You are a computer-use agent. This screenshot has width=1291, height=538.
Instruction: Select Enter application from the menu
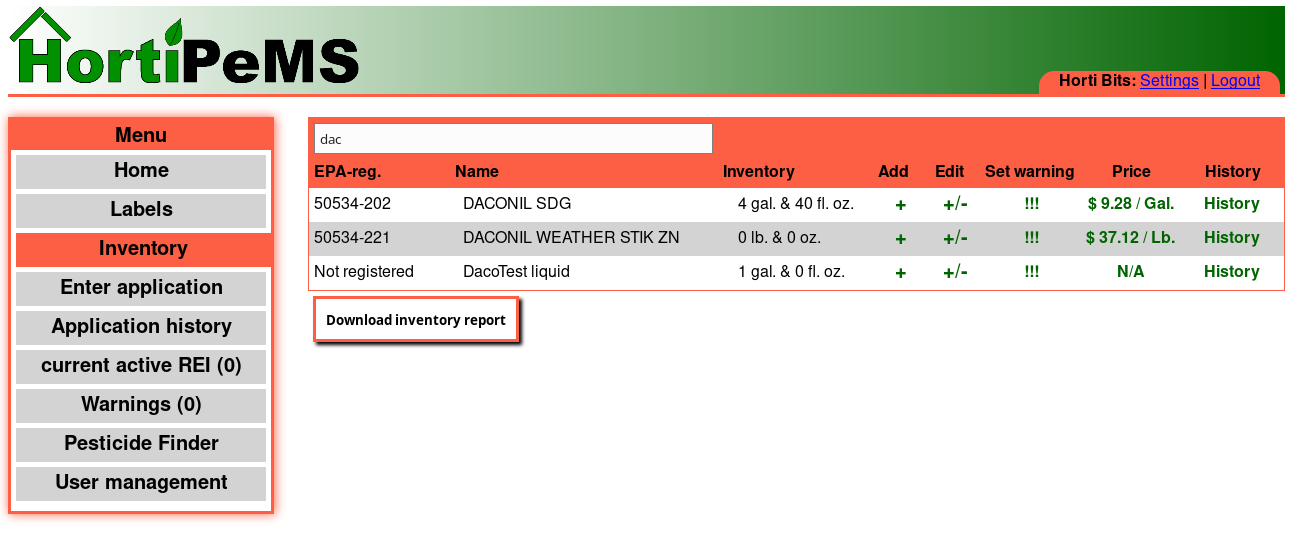click(x=141, y=288)
